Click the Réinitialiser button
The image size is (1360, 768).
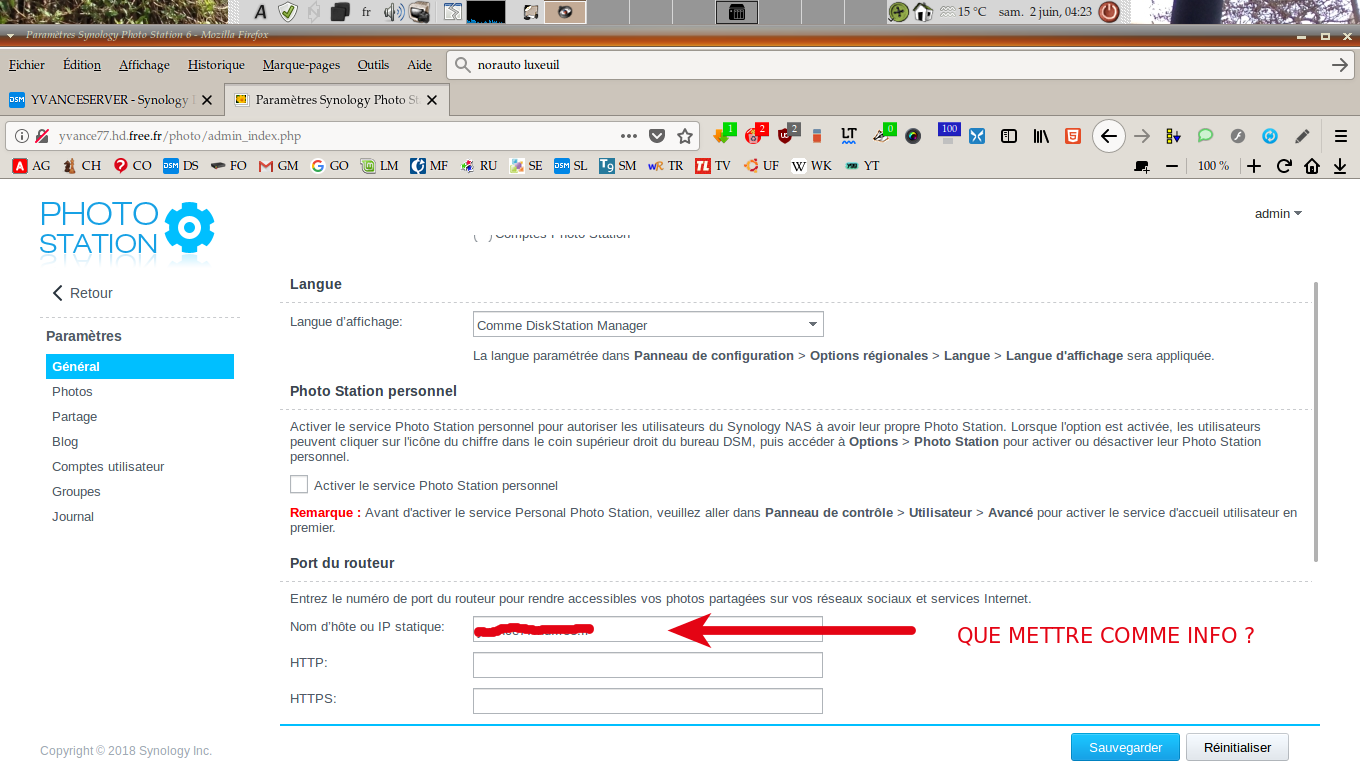tap(1237, 747)
